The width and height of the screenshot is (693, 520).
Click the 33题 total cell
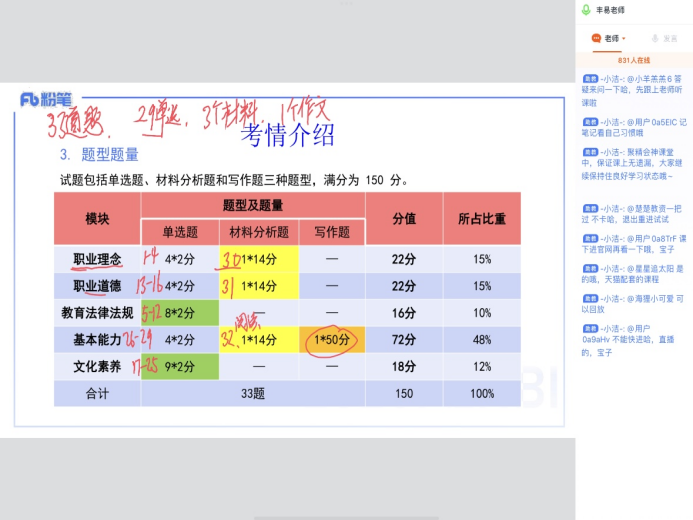(x=253, y=394)
